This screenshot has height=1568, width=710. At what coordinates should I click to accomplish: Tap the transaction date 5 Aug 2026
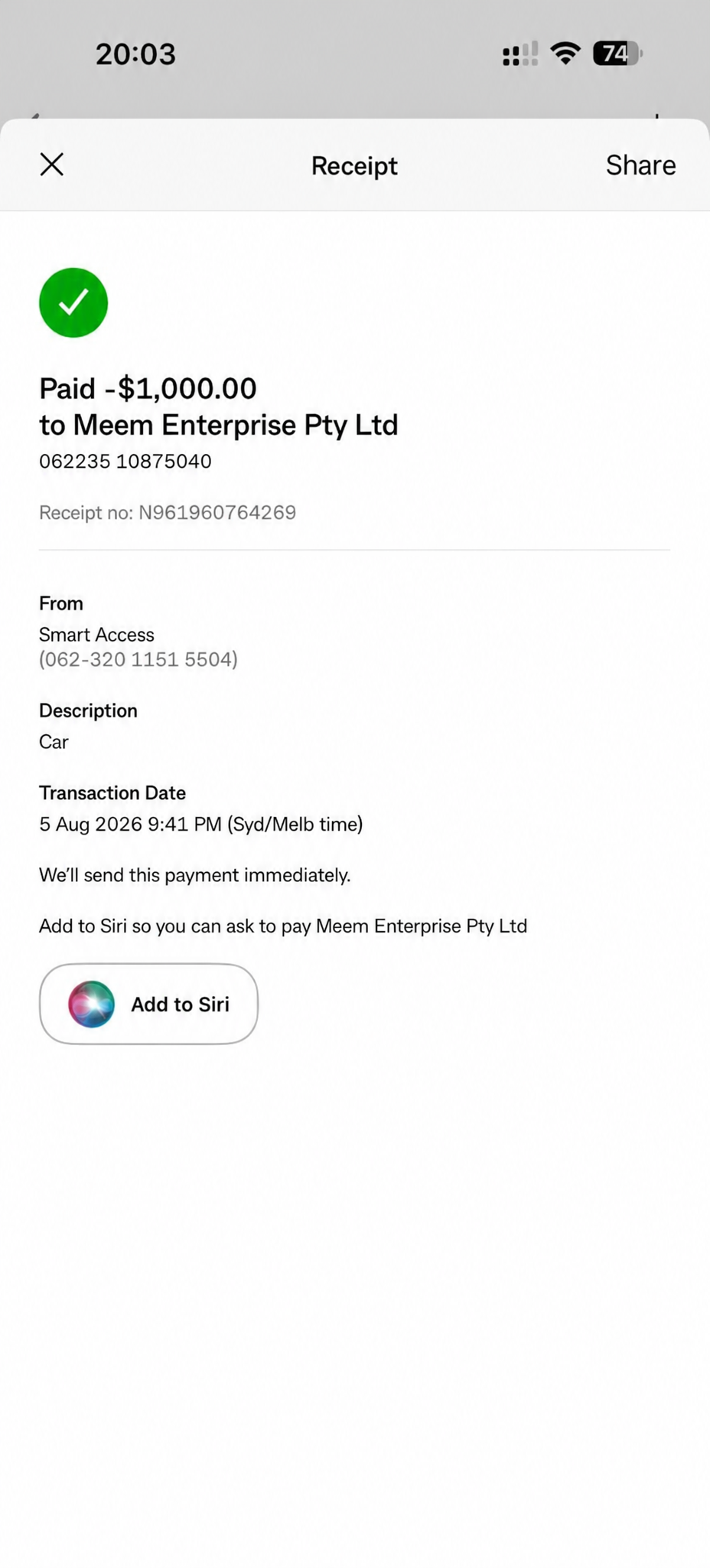[x=90, y=825]
